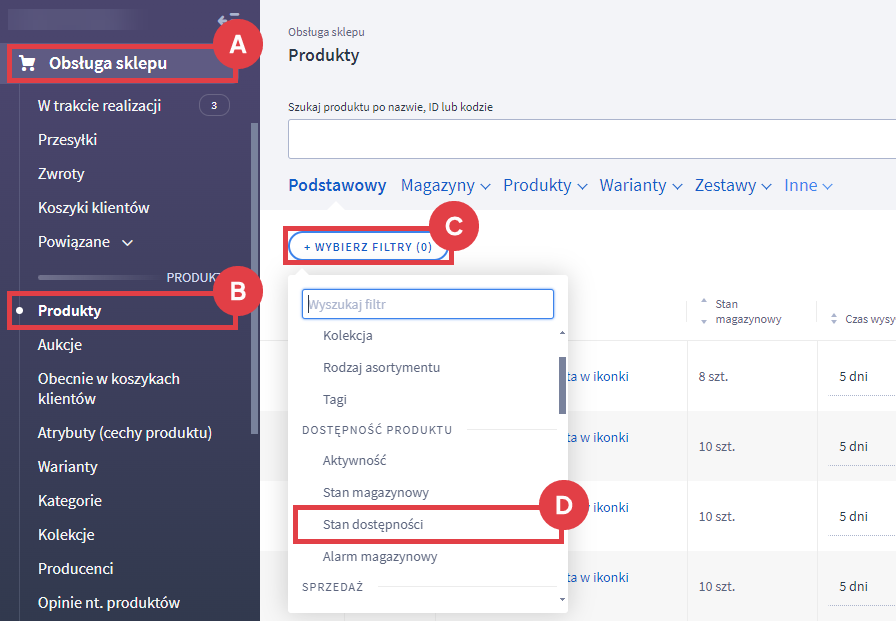Open the Zestawy dropdown tab
Viewport: 896px width, 621px height.
pyautogui.click(x=733, y=185)
